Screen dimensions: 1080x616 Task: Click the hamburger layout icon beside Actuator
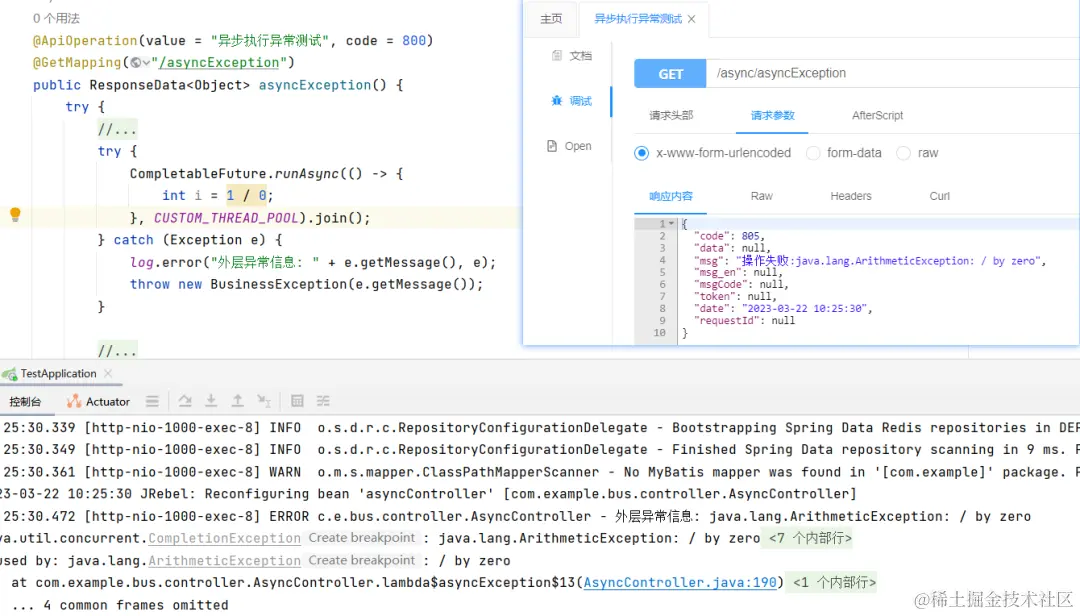(152, 401)
